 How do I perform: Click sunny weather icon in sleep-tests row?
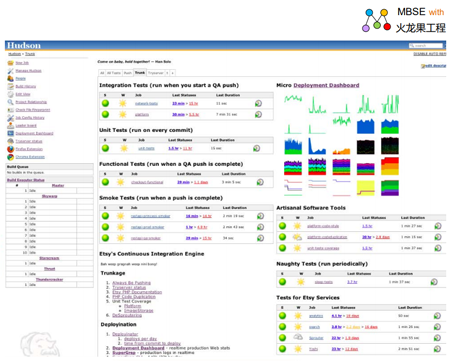click(x=301, y=282)
